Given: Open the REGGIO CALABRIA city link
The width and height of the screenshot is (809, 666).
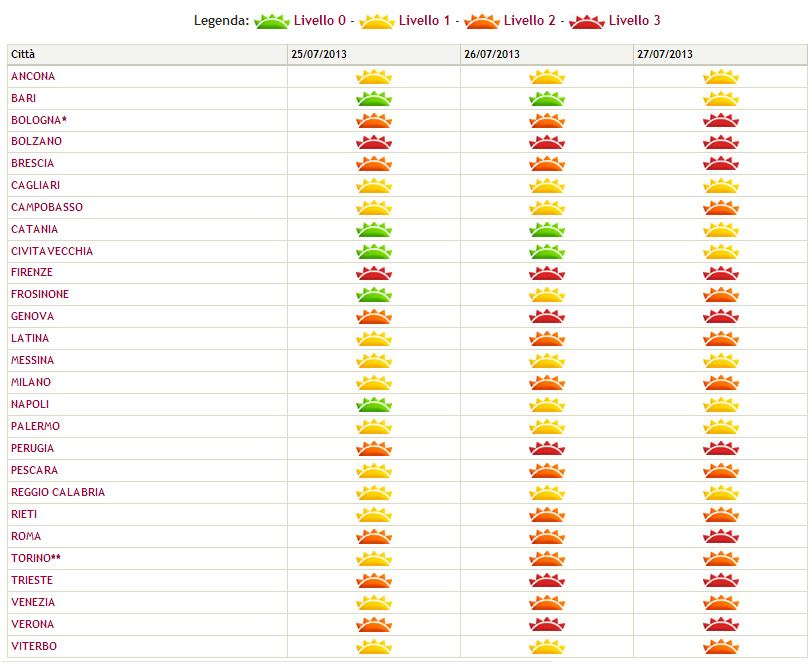Looking at the screenshot, I should click(58, 492).
